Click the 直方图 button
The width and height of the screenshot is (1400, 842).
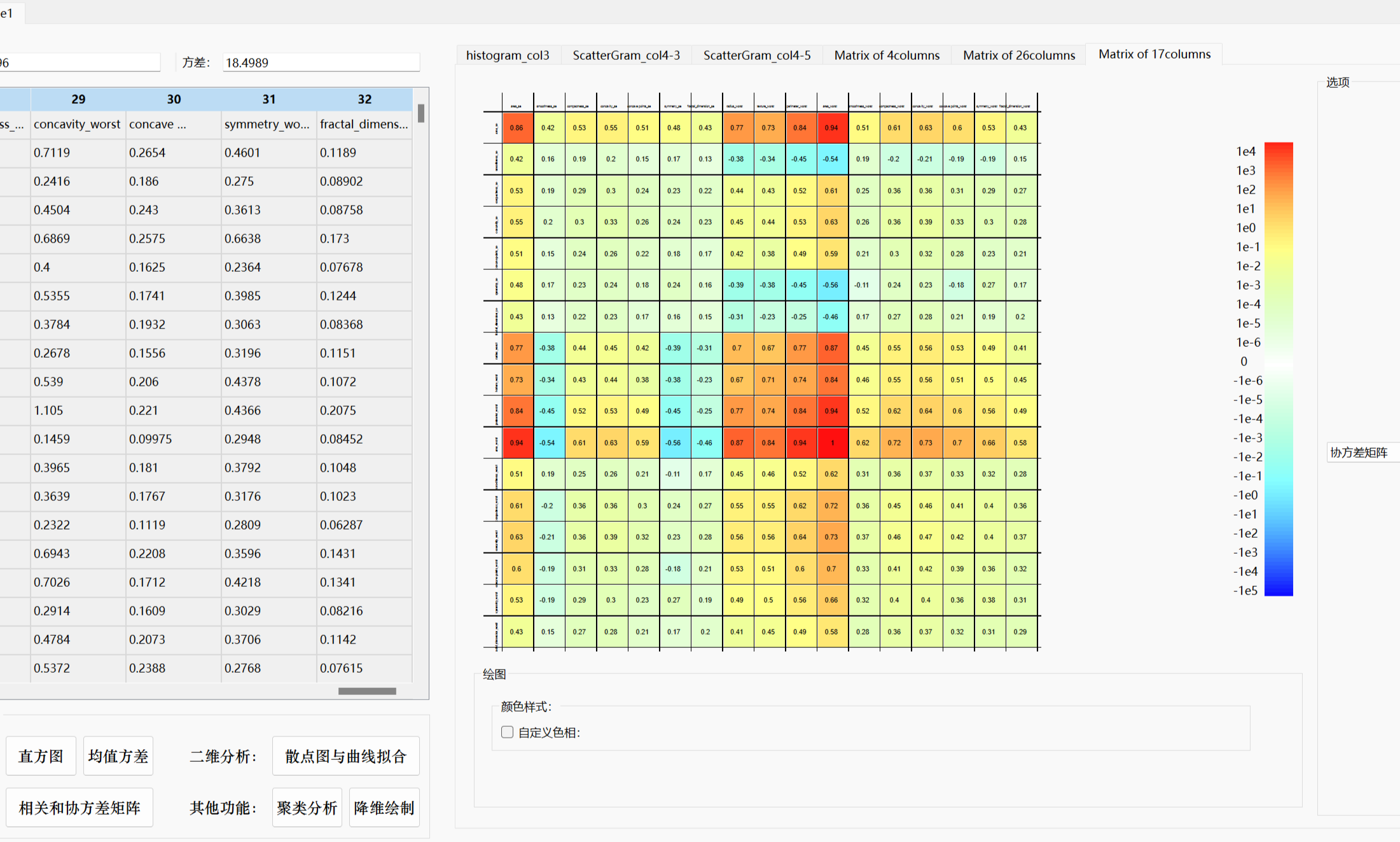(41, 756)
